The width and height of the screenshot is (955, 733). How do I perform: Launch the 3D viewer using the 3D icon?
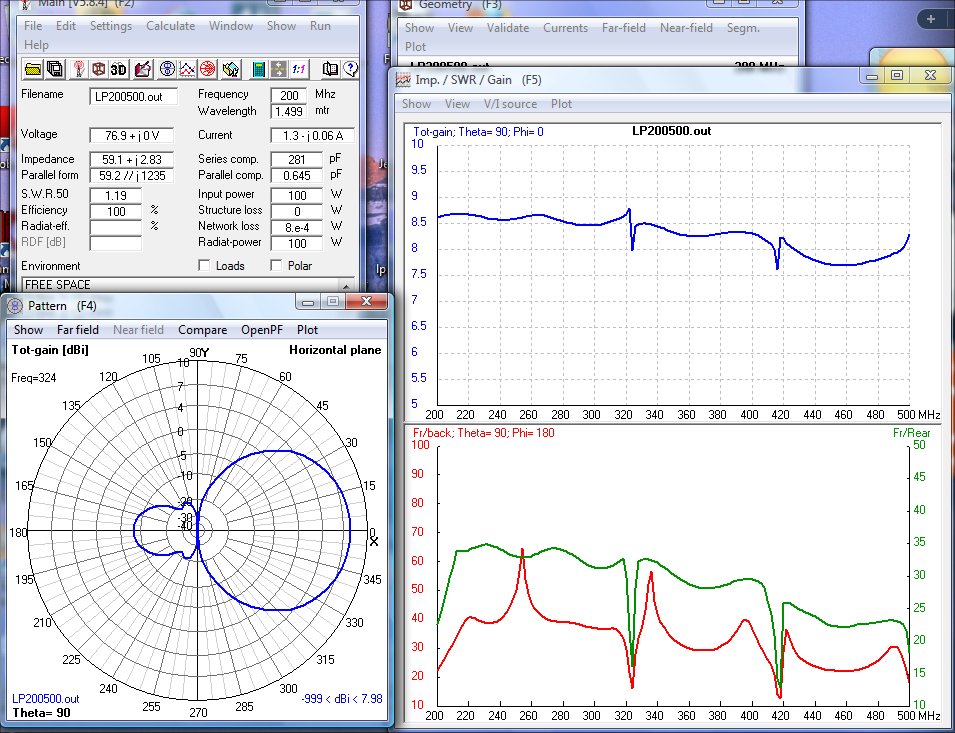click(x=118, y=69)
